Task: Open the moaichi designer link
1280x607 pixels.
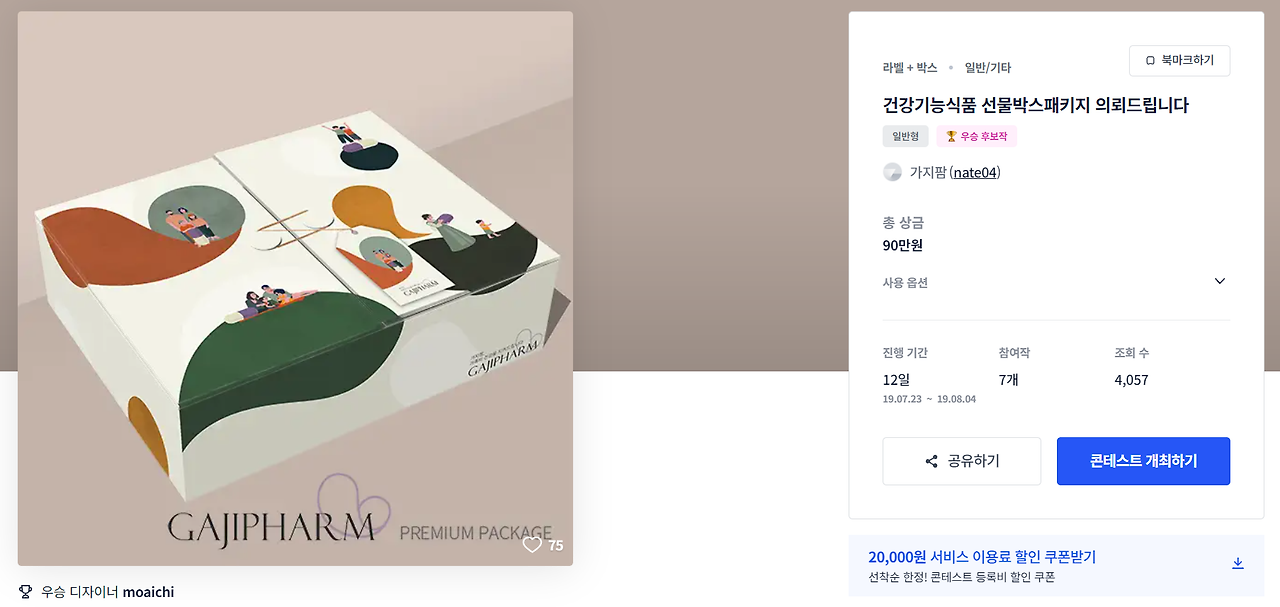Action: coord(148,592)
